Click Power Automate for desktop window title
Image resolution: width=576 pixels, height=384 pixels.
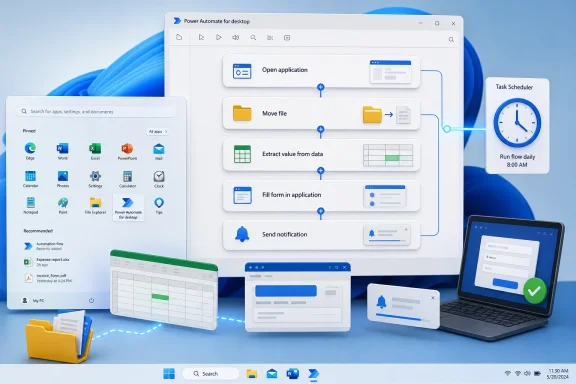coord(217,21)
